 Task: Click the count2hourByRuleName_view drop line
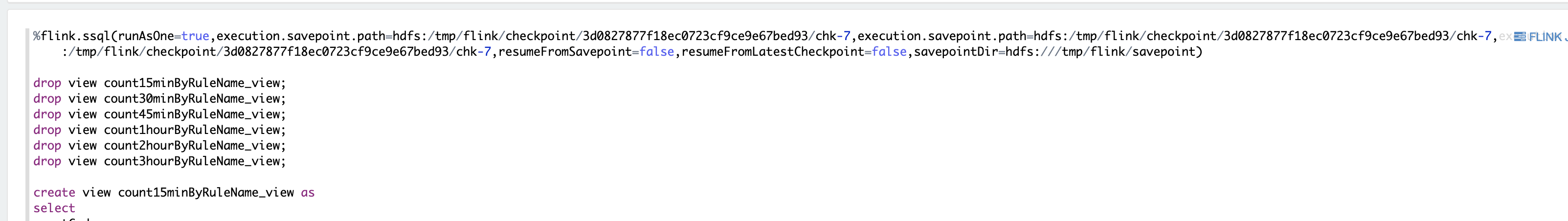coord(192,146)
